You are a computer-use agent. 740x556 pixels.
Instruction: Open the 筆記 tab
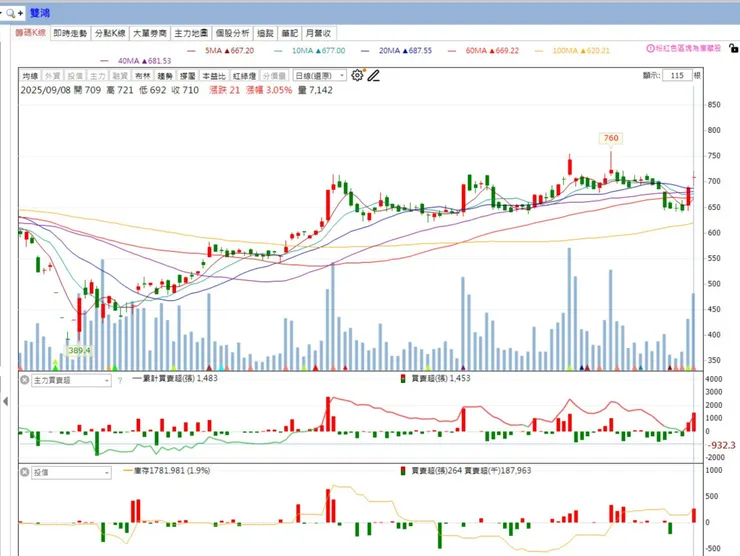[289, 33]
